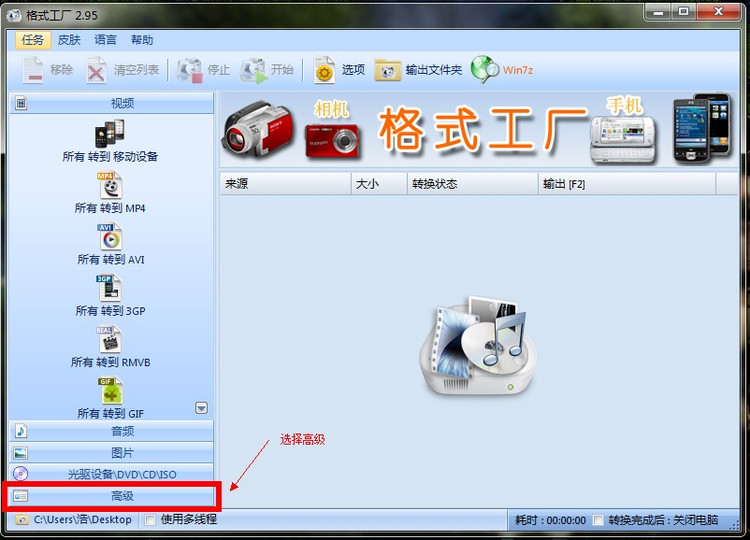Viewport: 750px width, 540px height.
Task: Click the disc icon beside 光驱设备
Action: (20, 474)
